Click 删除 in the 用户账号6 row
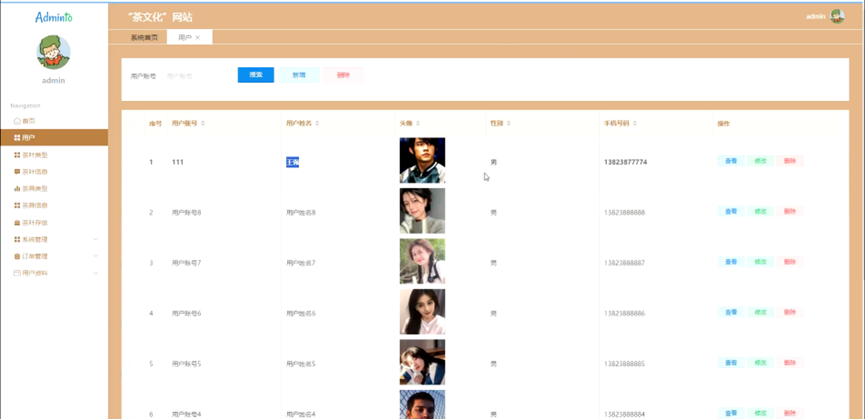Screen dimensions: 865x419 [789, 312]
